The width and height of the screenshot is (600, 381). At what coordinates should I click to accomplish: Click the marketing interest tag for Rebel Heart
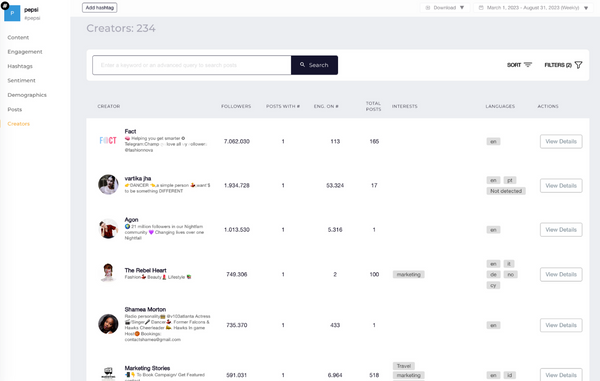(x=408, y=274)
